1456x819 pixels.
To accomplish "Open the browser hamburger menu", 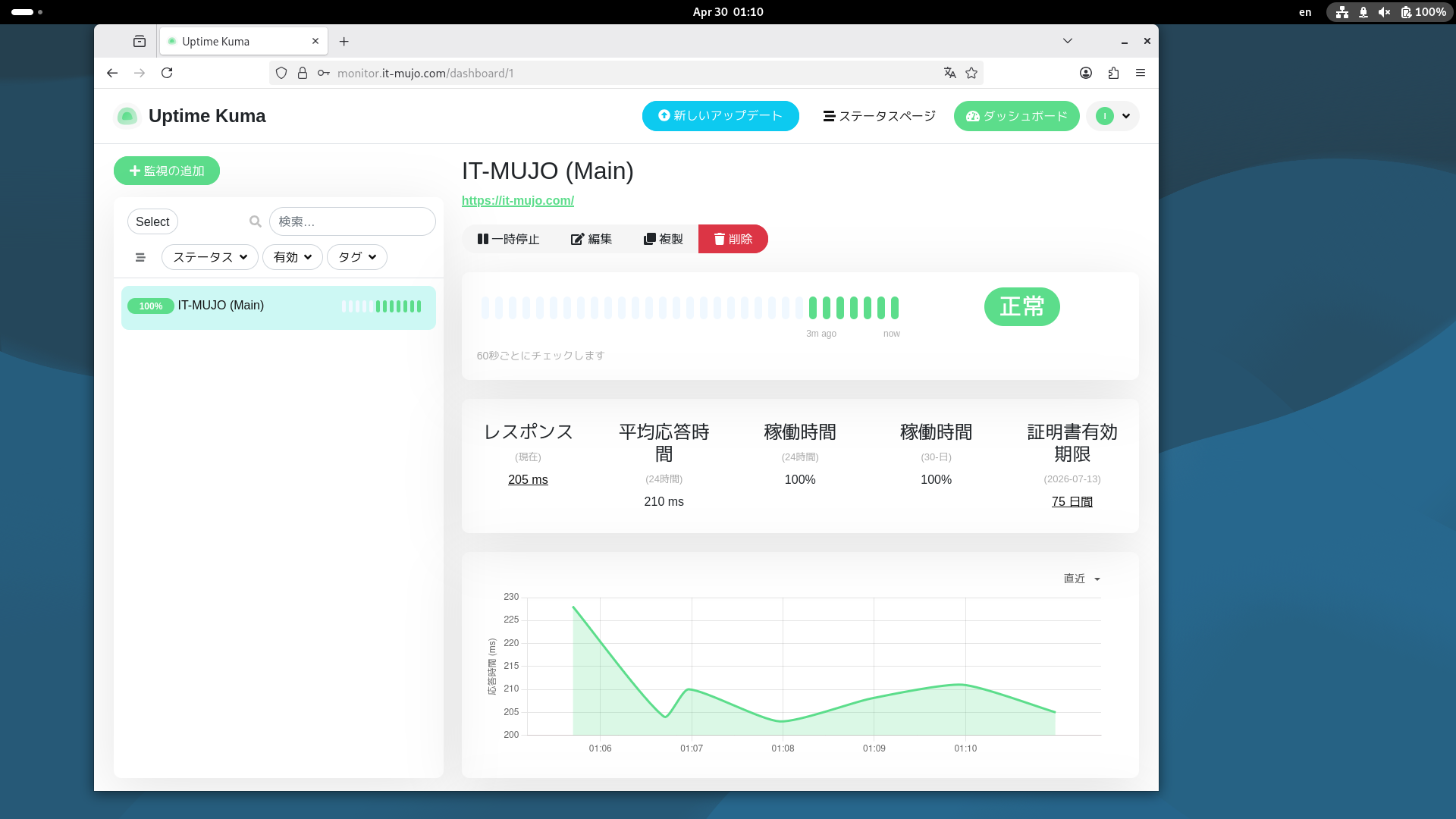I will pyautogui.click(x=1141, y=73).
